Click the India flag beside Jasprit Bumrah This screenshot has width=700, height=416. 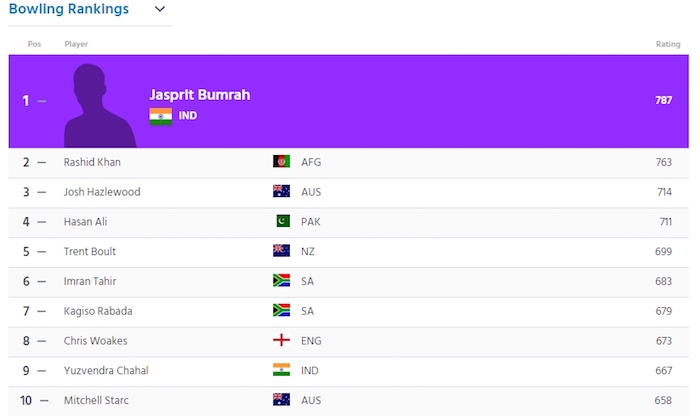point(160,115)
